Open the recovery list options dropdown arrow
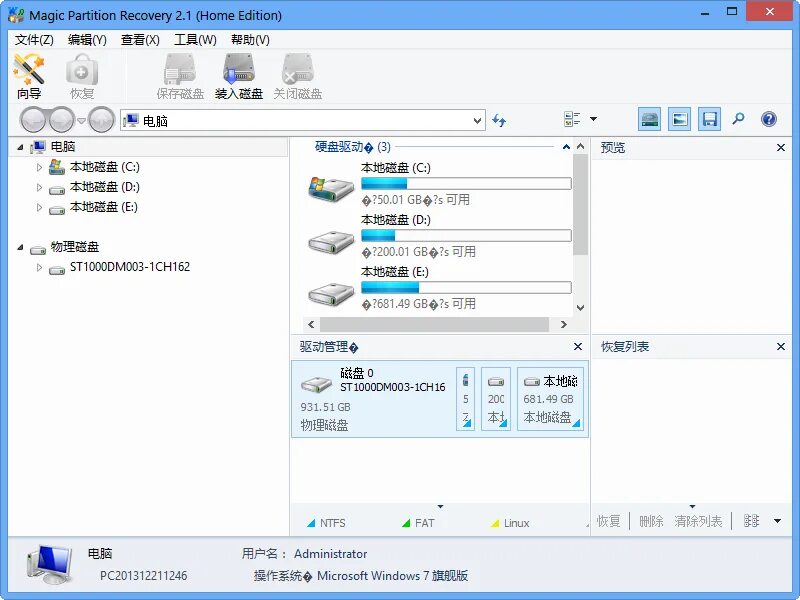 coord(778,521)
